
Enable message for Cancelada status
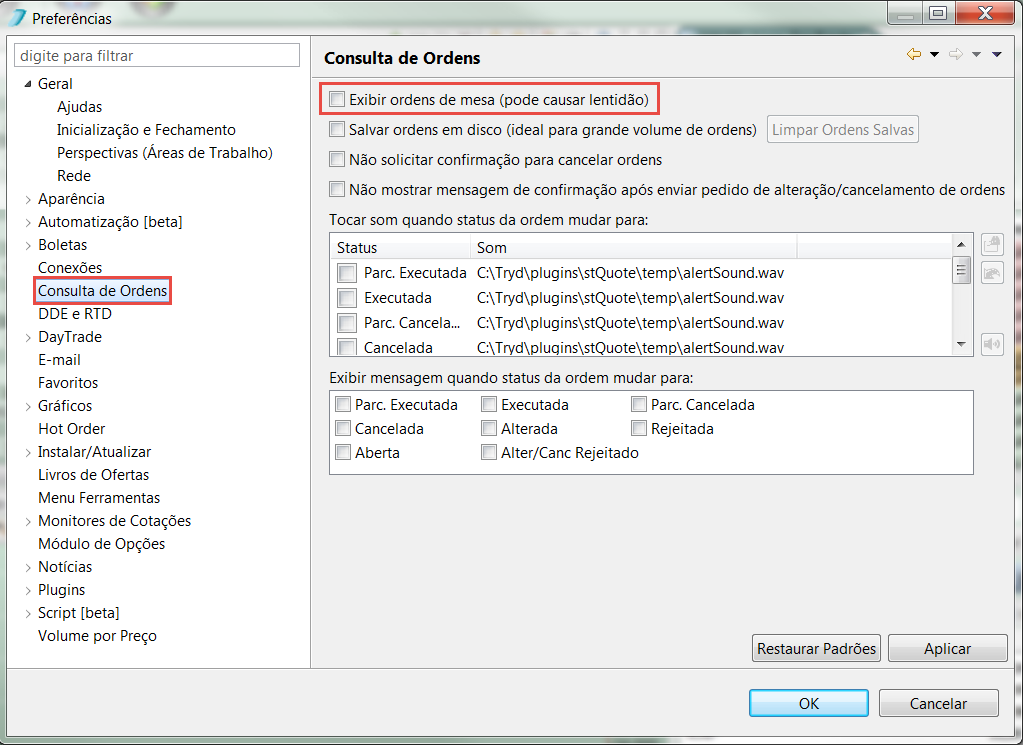tap(343, 429)
